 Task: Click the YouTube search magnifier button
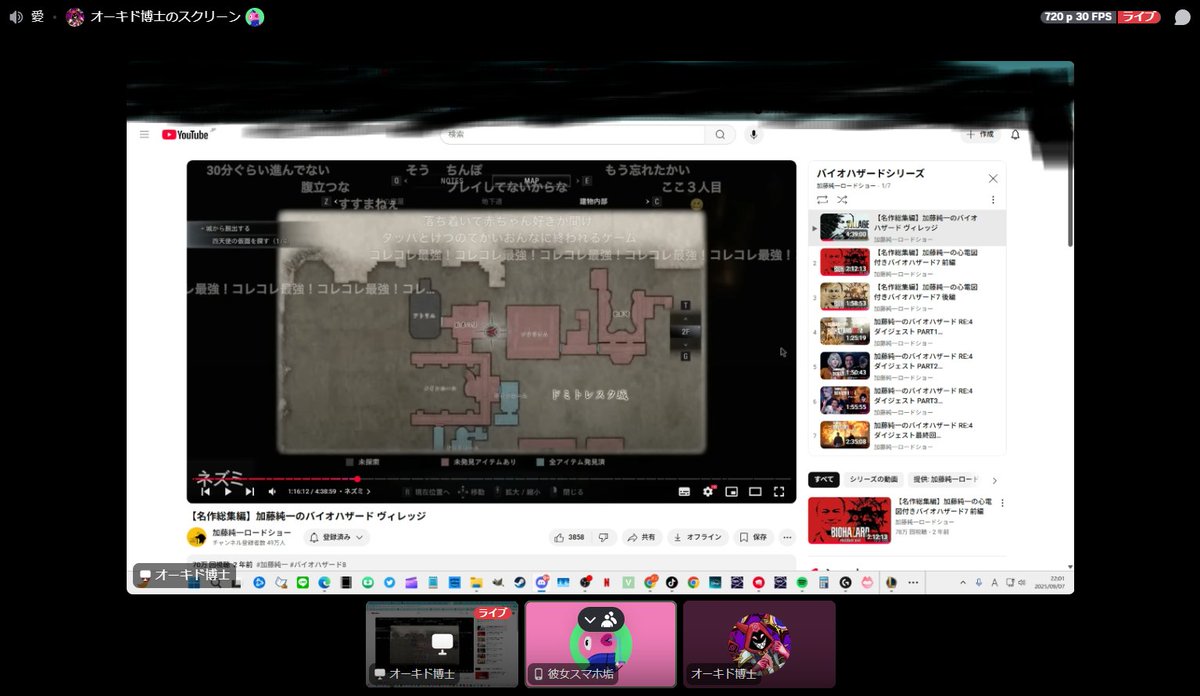[x=719, y=134]
